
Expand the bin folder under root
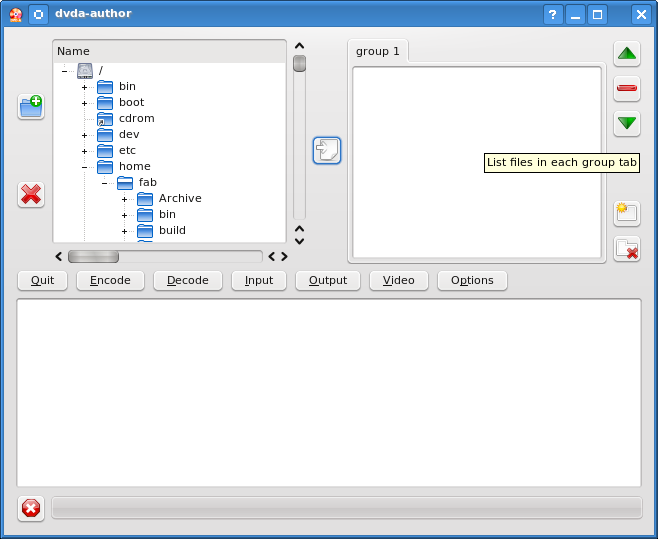(x=85, y=87)
